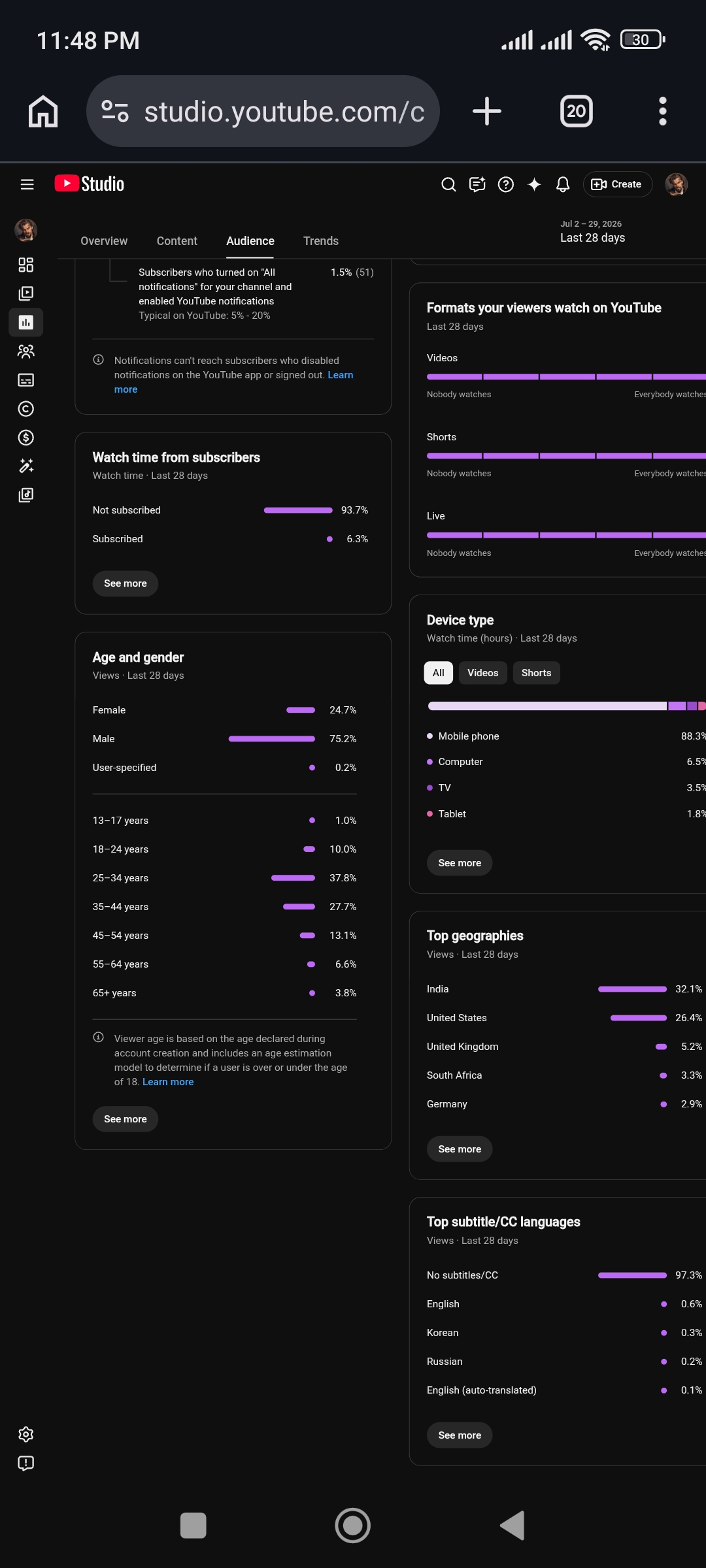Open the Earn dollar icon in sidebar
The height and width of the screenshot is (1568, 706).
point(26,438)
